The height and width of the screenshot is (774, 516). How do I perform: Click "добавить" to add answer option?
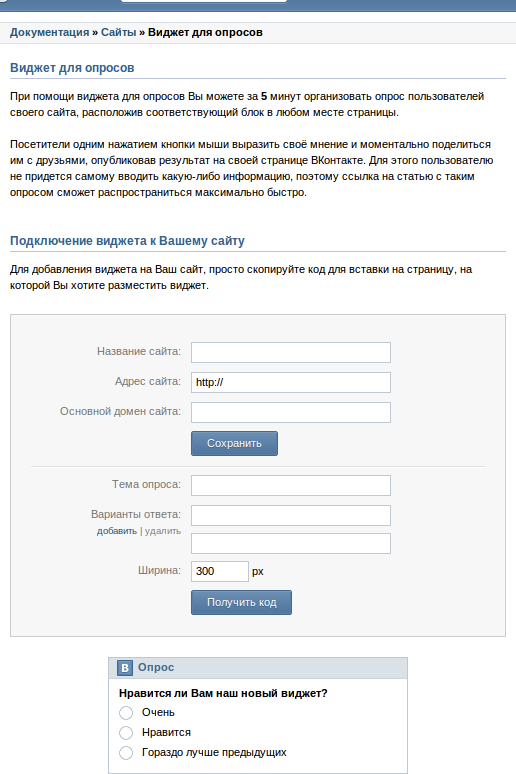click(117, 531)
